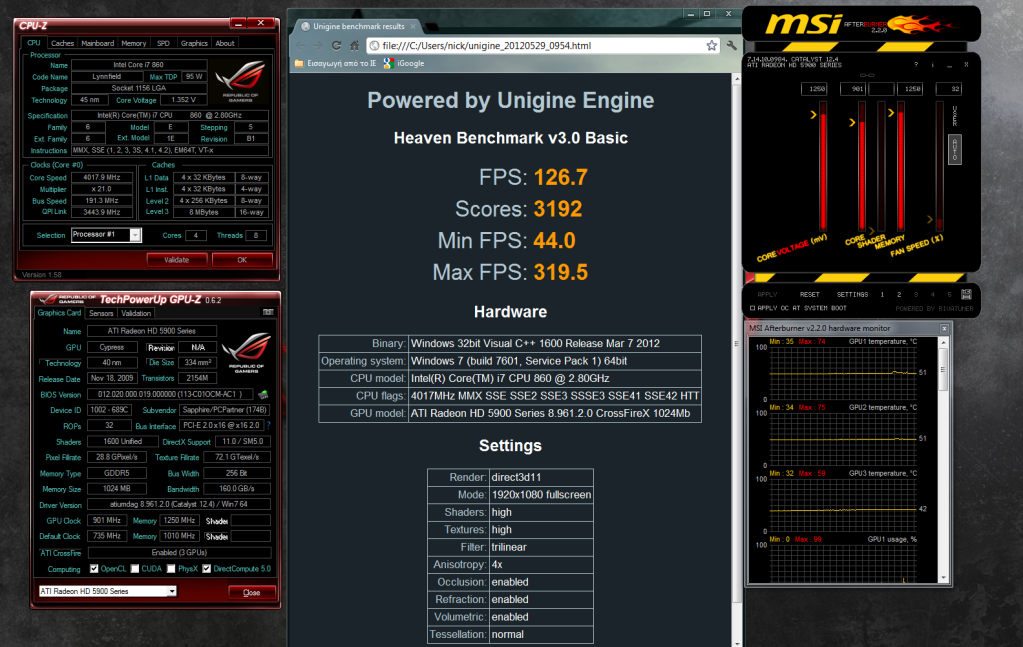Click the Chrome back arrow
Viewport: 1023px width, 647px height.
coord(301,46)
